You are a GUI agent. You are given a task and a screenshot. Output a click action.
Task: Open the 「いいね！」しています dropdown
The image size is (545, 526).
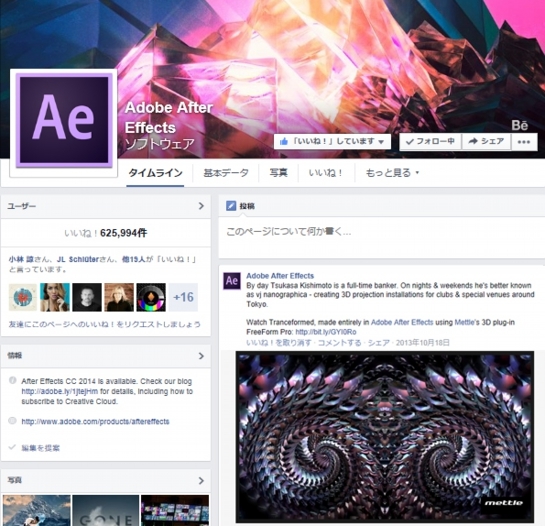(332, 142)
